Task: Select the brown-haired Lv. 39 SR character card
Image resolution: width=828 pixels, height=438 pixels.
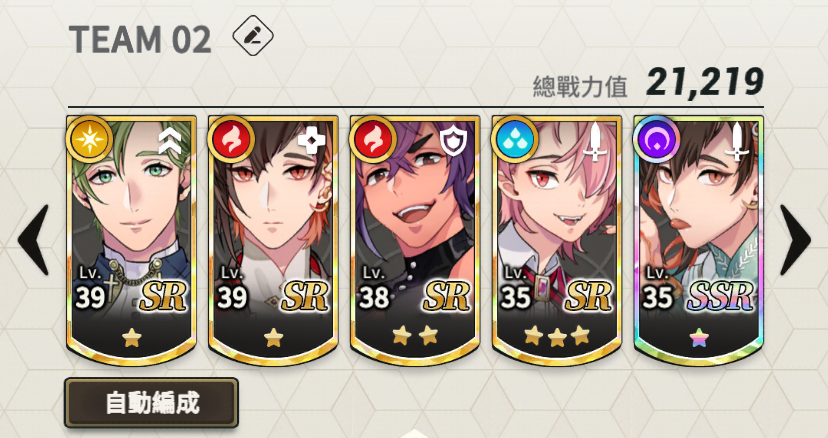Action: click(273, 240)
